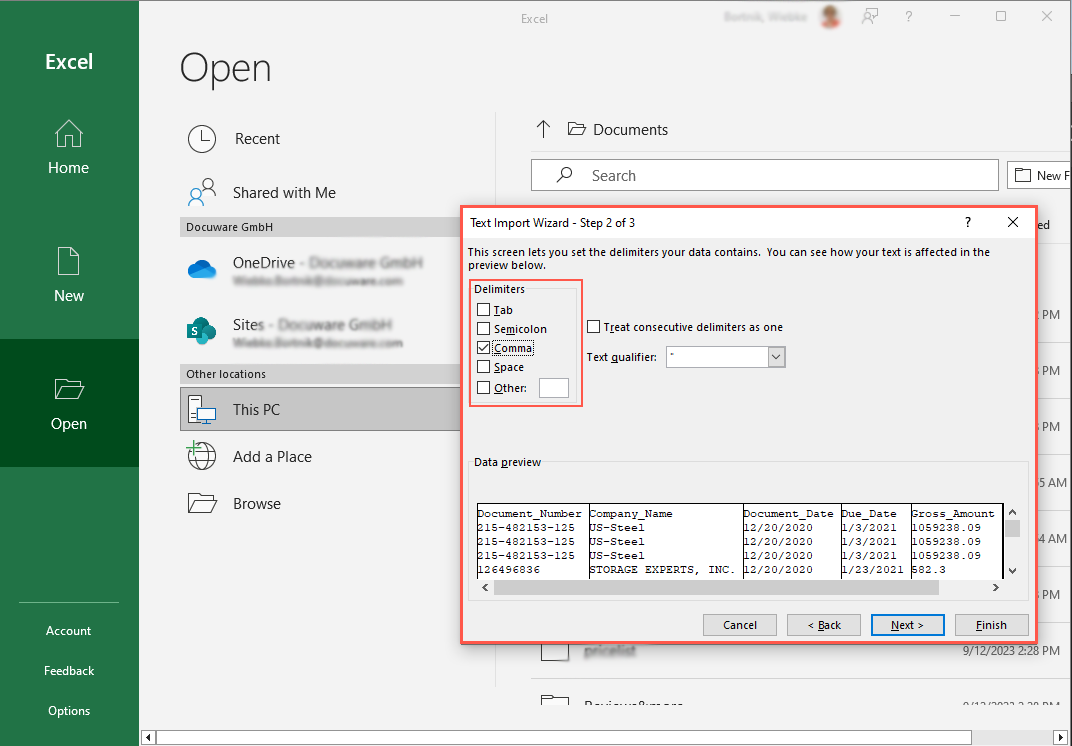This screenshot has height=746, width=1072.
Task: Click the Add a Place globe icon
Action: point(201,456)
